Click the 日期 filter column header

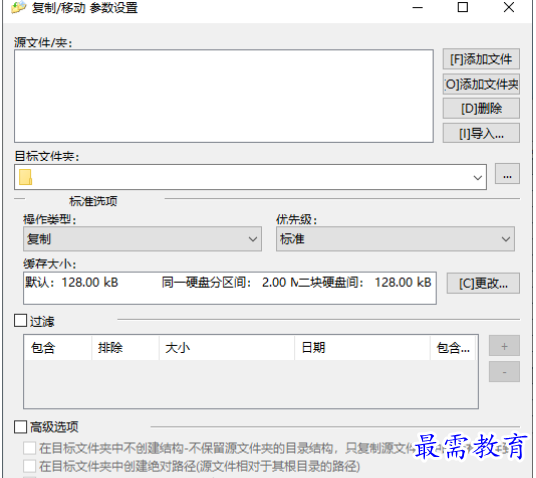click(x=362, y=348)
